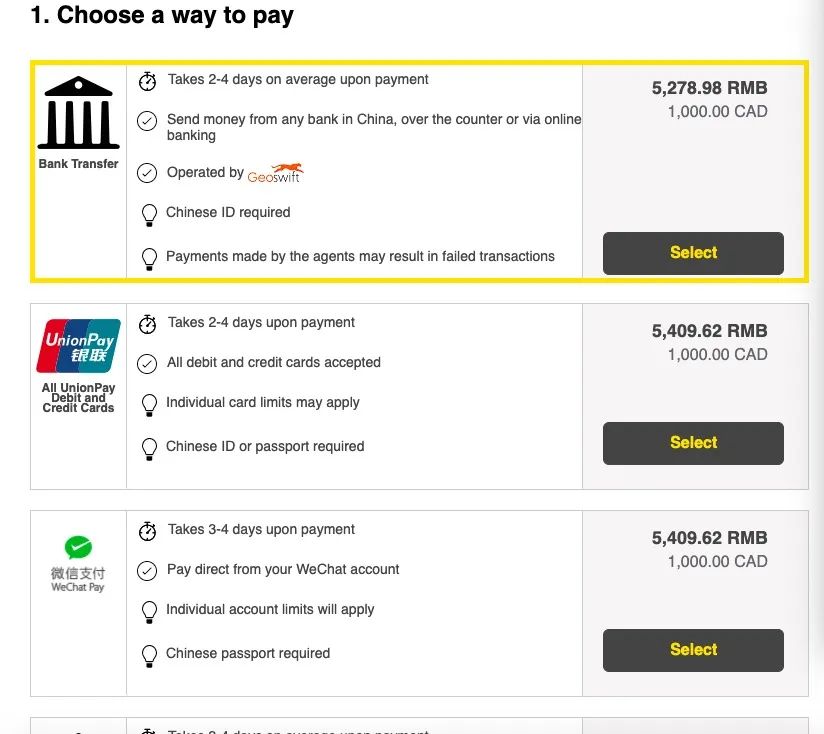Click lightbulb beside agents failed transactions warning

tap(149, 258)
